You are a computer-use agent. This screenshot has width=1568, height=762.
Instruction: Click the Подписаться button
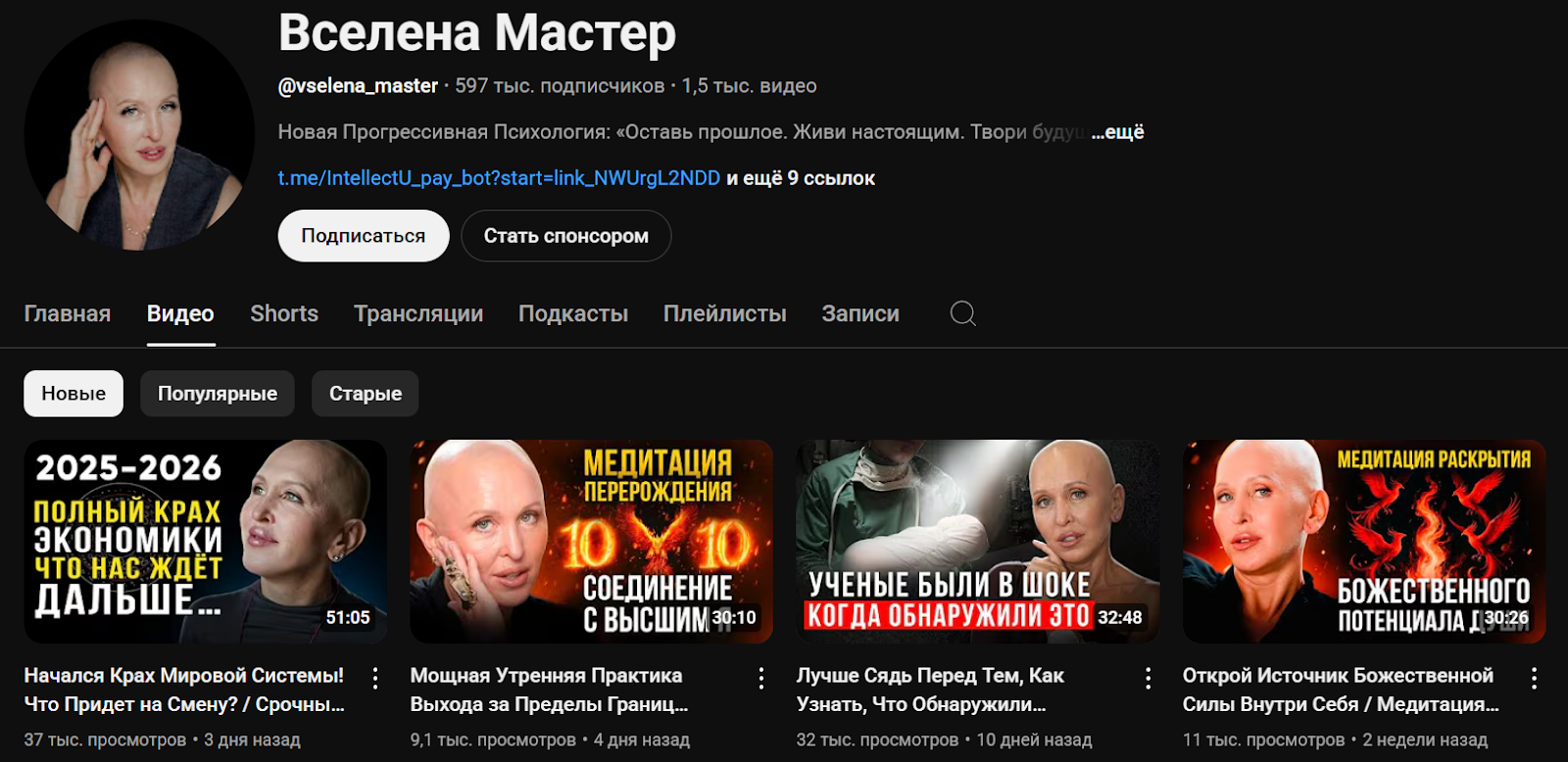(364, 236)
